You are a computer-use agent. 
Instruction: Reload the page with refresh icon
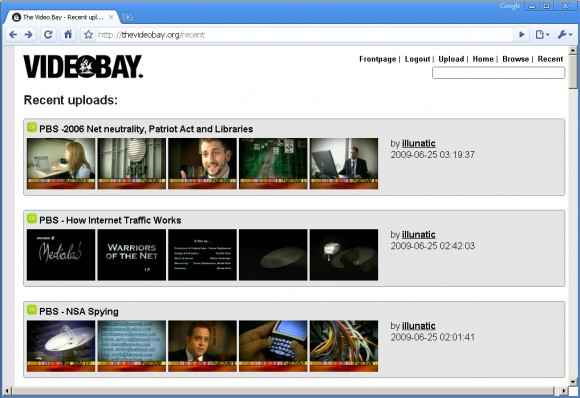[x=48, y=35]
